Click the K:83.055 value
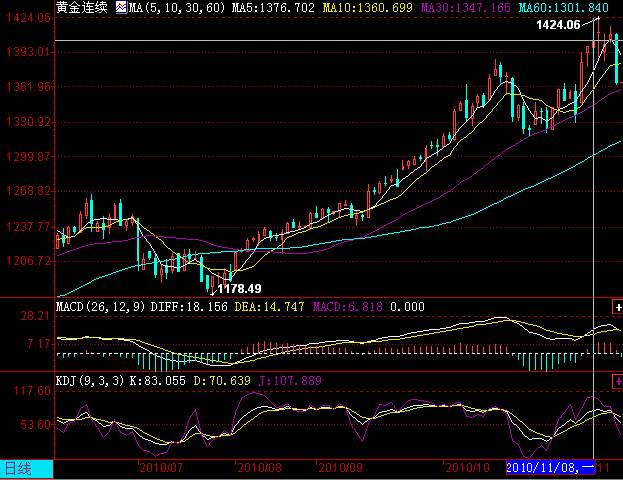This screenshot has width=623, height=480. (158, 381)
